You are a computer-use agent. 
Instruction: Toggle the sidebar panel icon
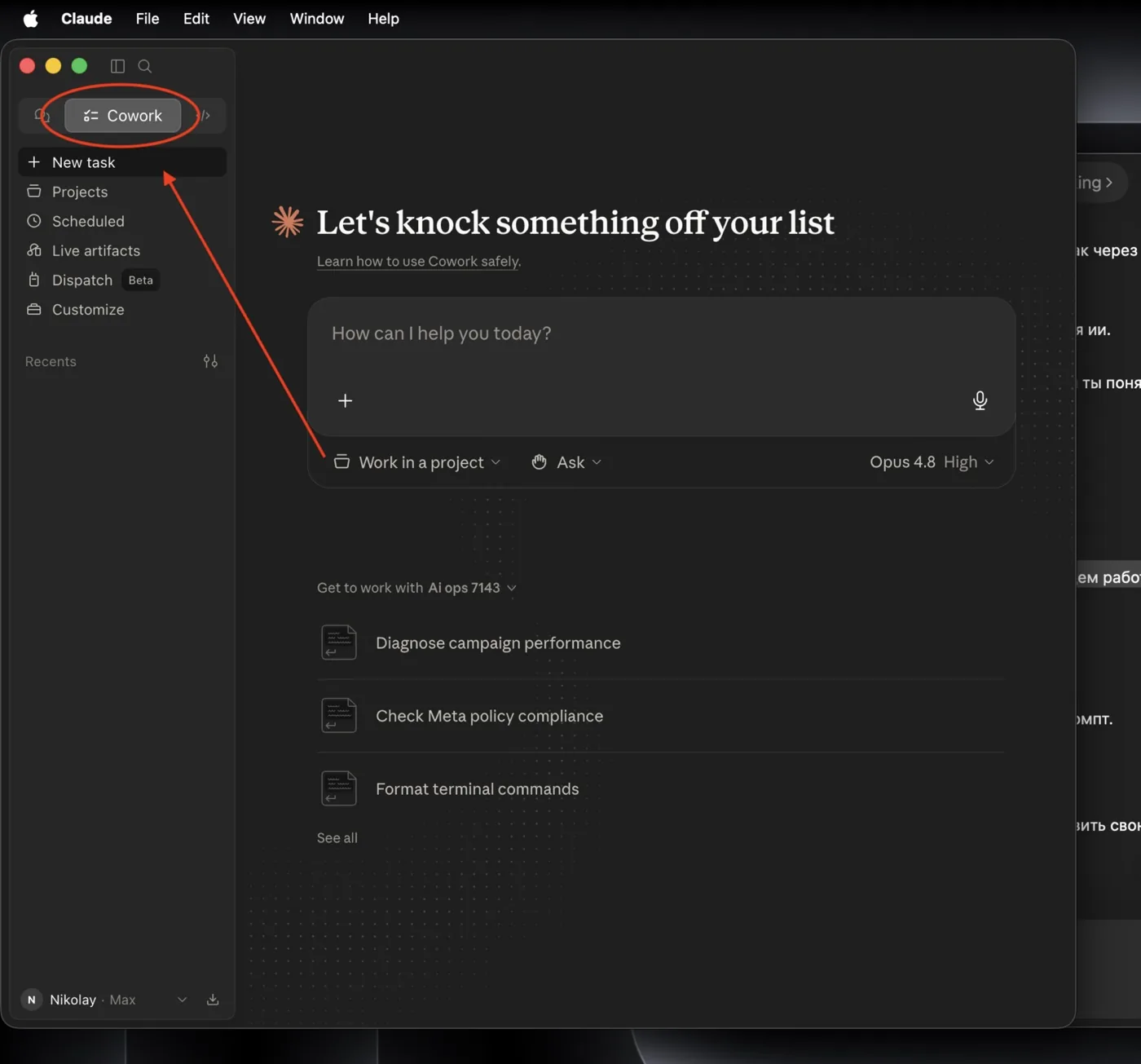click(117, 66)
